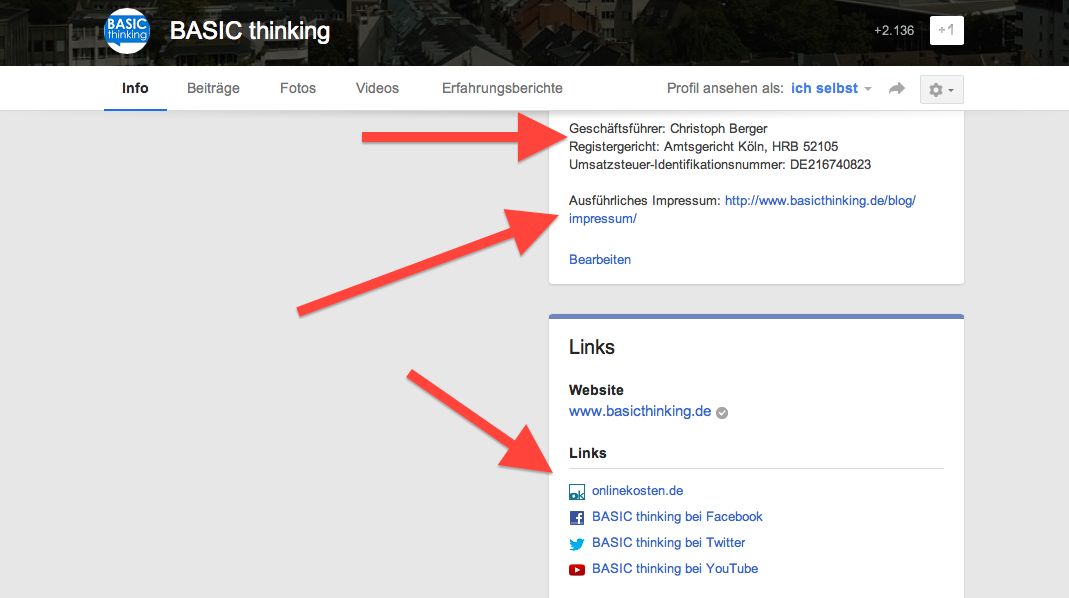Image resolution: width=1069 pixels, height=598 pixels.
Task: Open BASIC thinking bei Facebook link
Action: pyautogui.click(x=677, y=516)
